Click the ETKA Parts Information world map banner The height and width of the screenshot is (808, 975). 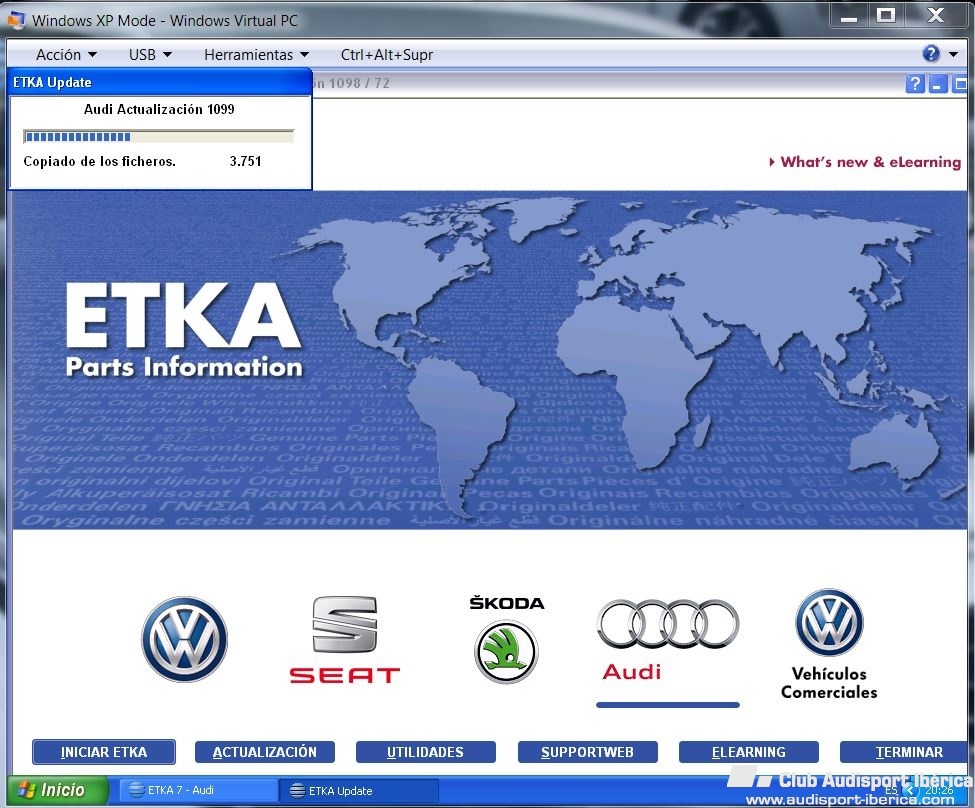point(490,360)
